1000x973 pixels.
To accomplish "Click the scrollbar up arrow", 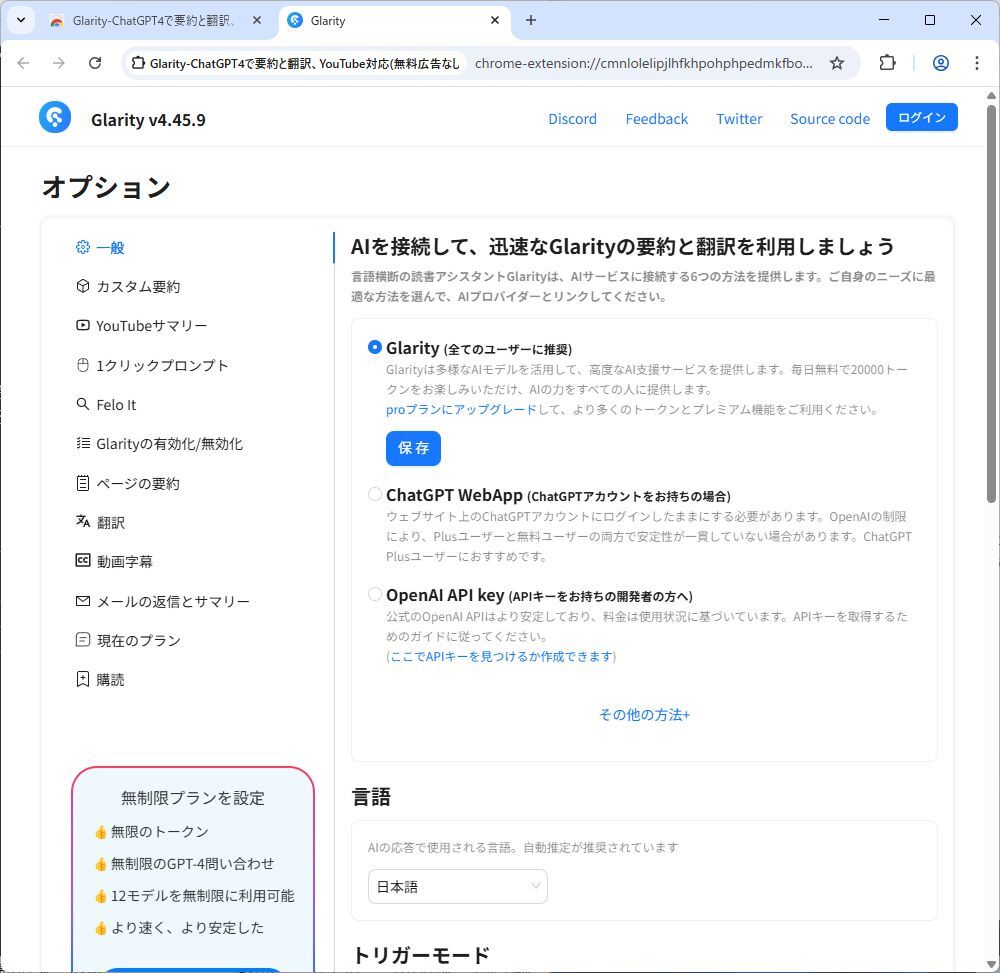I will [991, 96].
